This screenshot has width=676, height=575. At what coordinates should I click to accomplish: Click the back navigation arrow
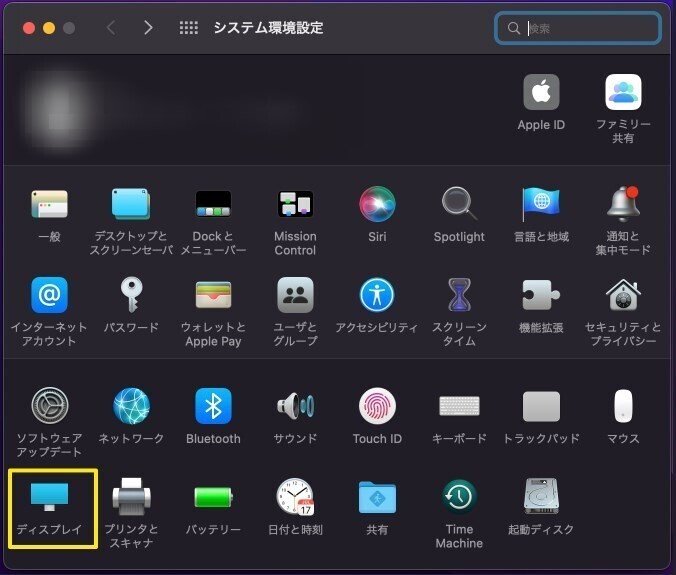pyautogui.click(x=111, y=28)
